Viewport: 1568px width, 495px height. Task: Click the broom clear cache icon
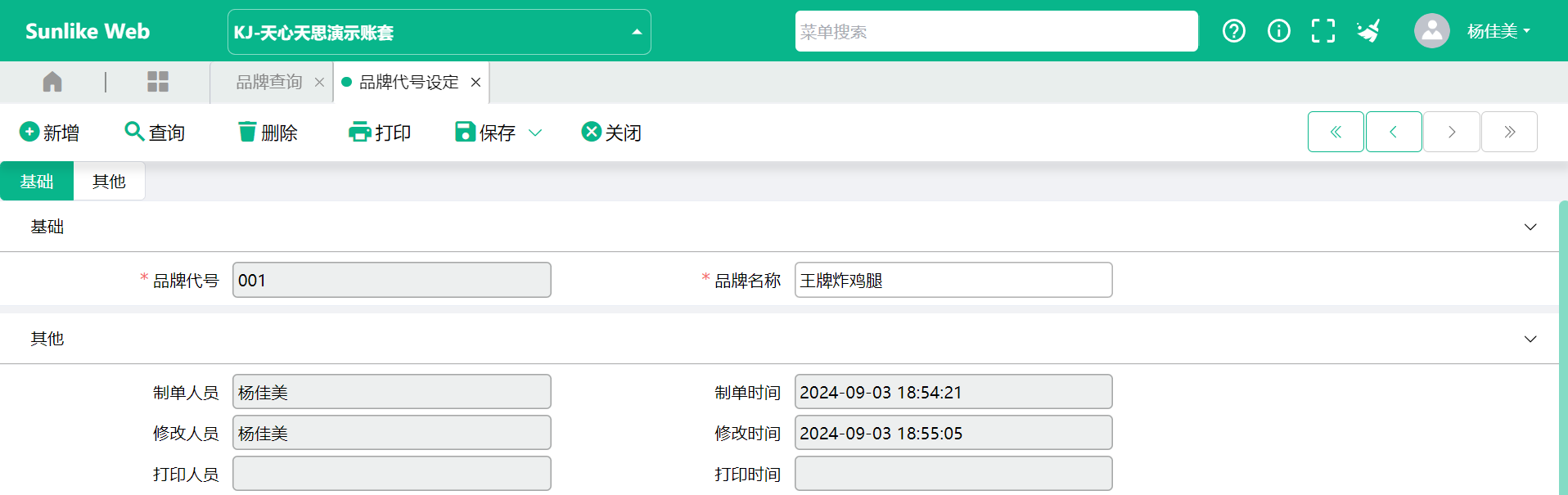(x=1368, y=31)
